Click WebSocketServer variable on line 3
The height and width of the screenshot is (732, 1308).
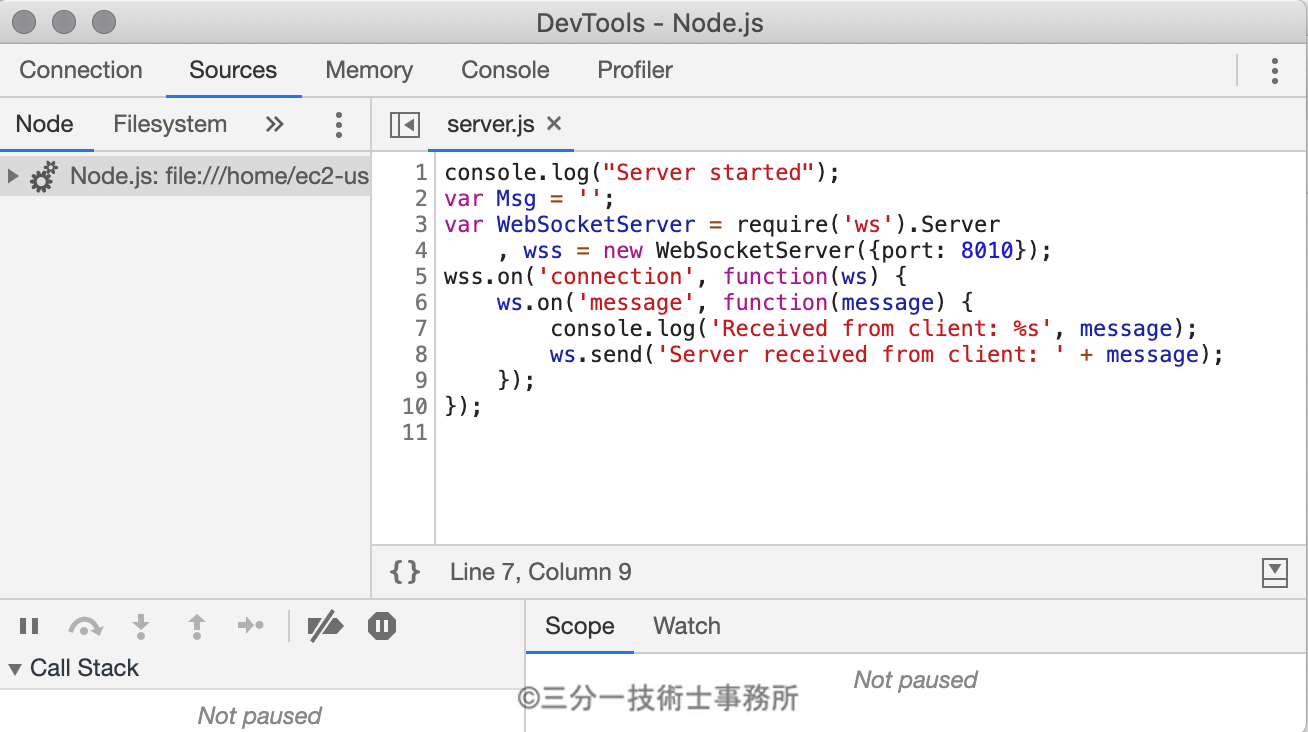click(x=596, y=224)
